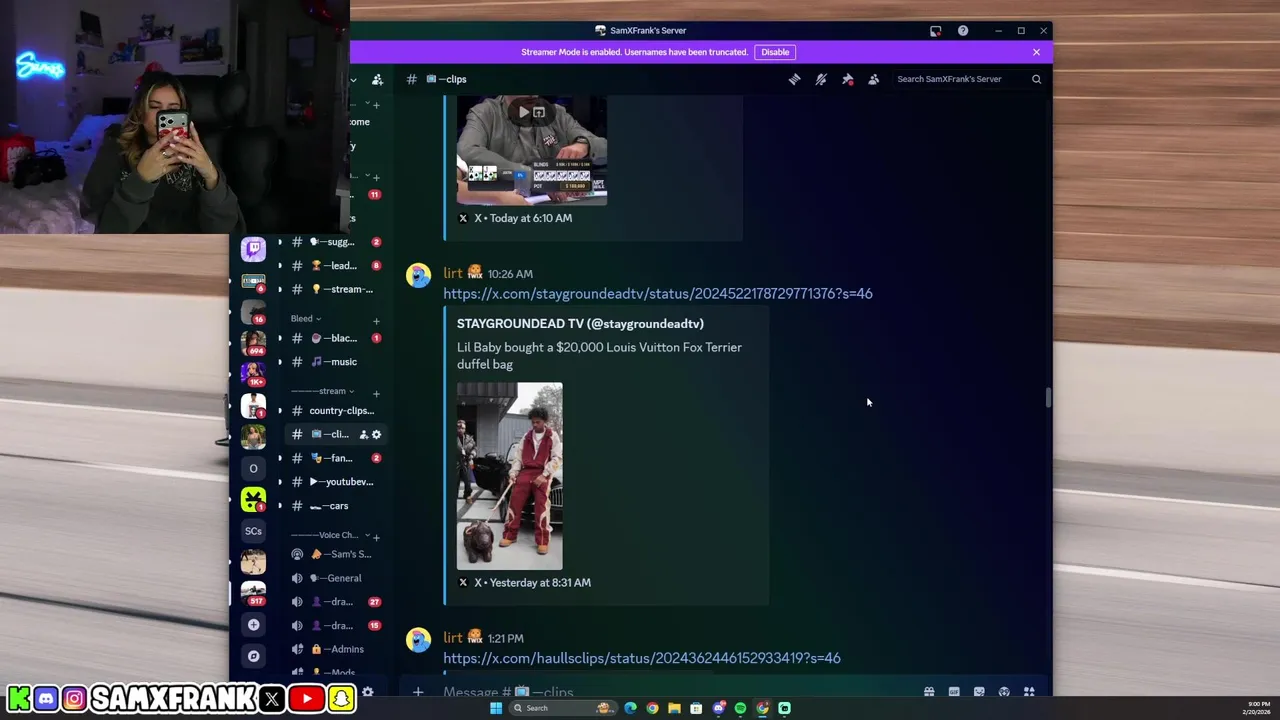Open Spotify from the Windows taskbar
This screenshot has width=1280, height=720.
(740, 708)
